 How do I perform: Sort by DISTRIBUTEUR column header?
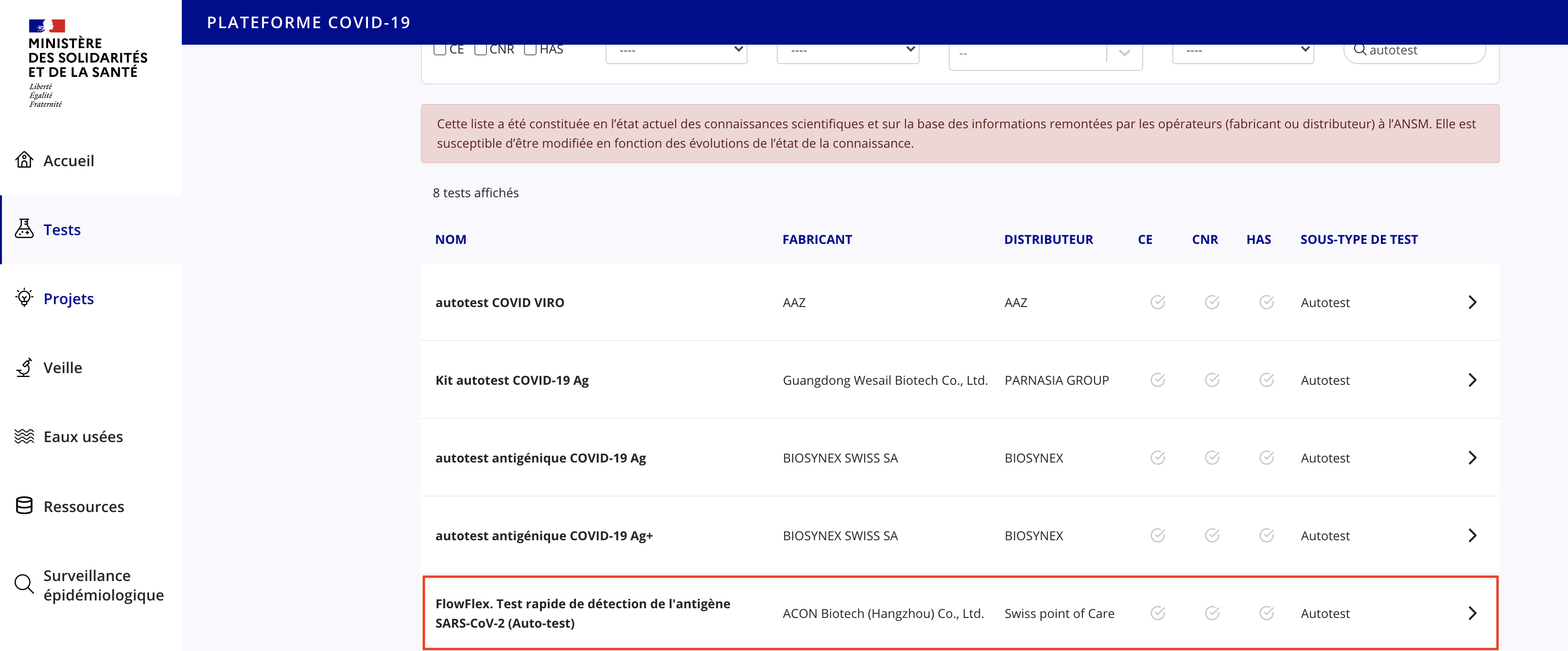click(x=1048, y=240)
